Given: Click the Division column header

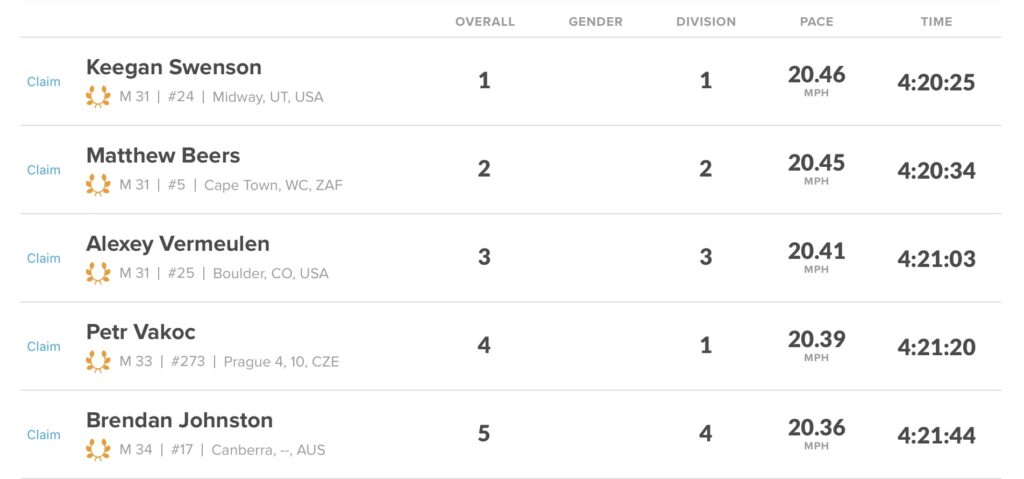Looking at the screenshot, I should (x=705, y=21).
